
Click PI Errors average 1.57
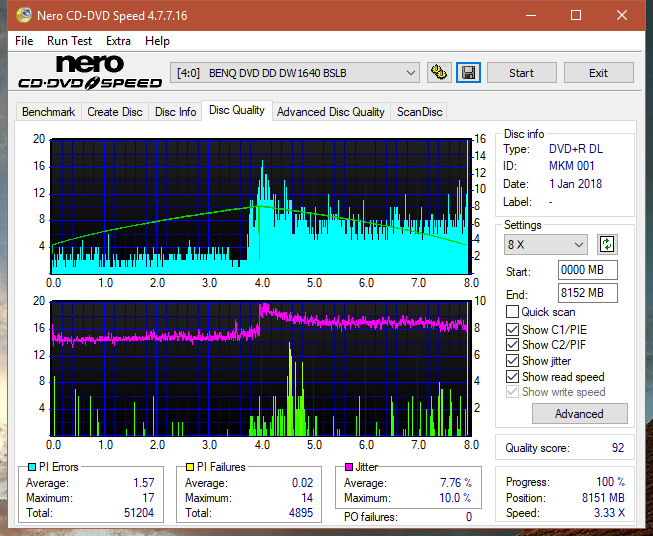point(144,483)
